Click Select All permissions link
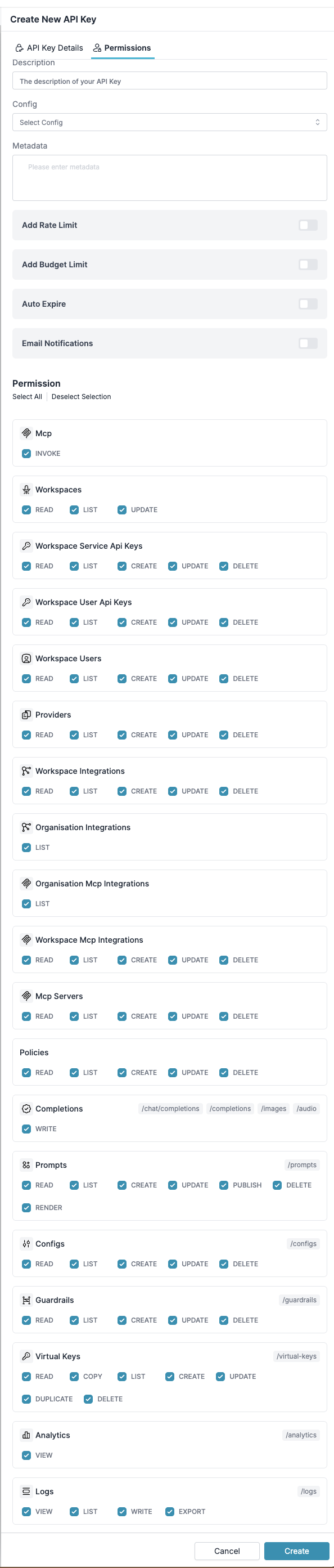This screenshot has height=1568, width=334. (27, 396)
